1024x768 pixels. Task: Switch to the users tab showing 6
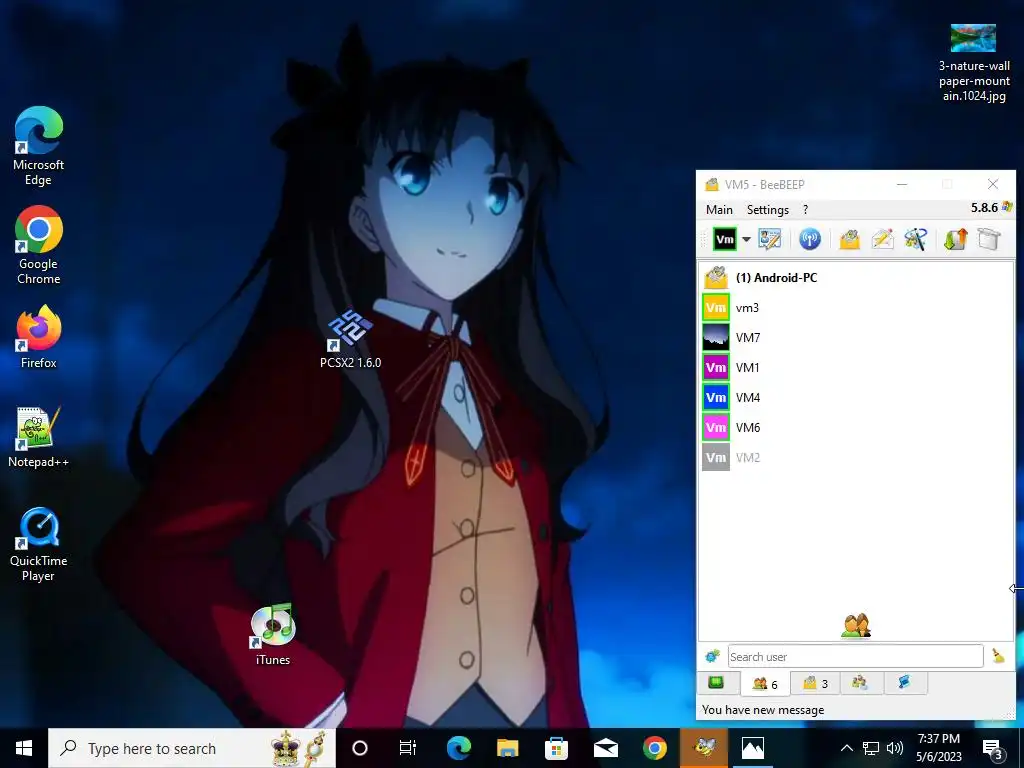tap(765, 684)
